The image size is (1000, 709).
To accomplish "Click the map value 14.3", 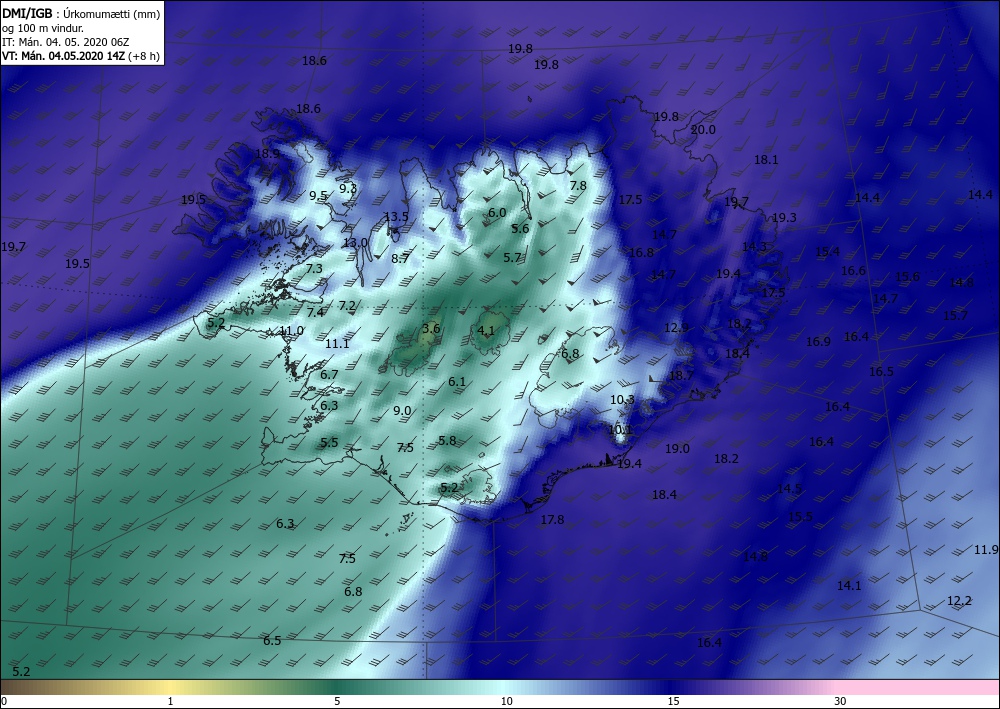I will coord(754,246).
